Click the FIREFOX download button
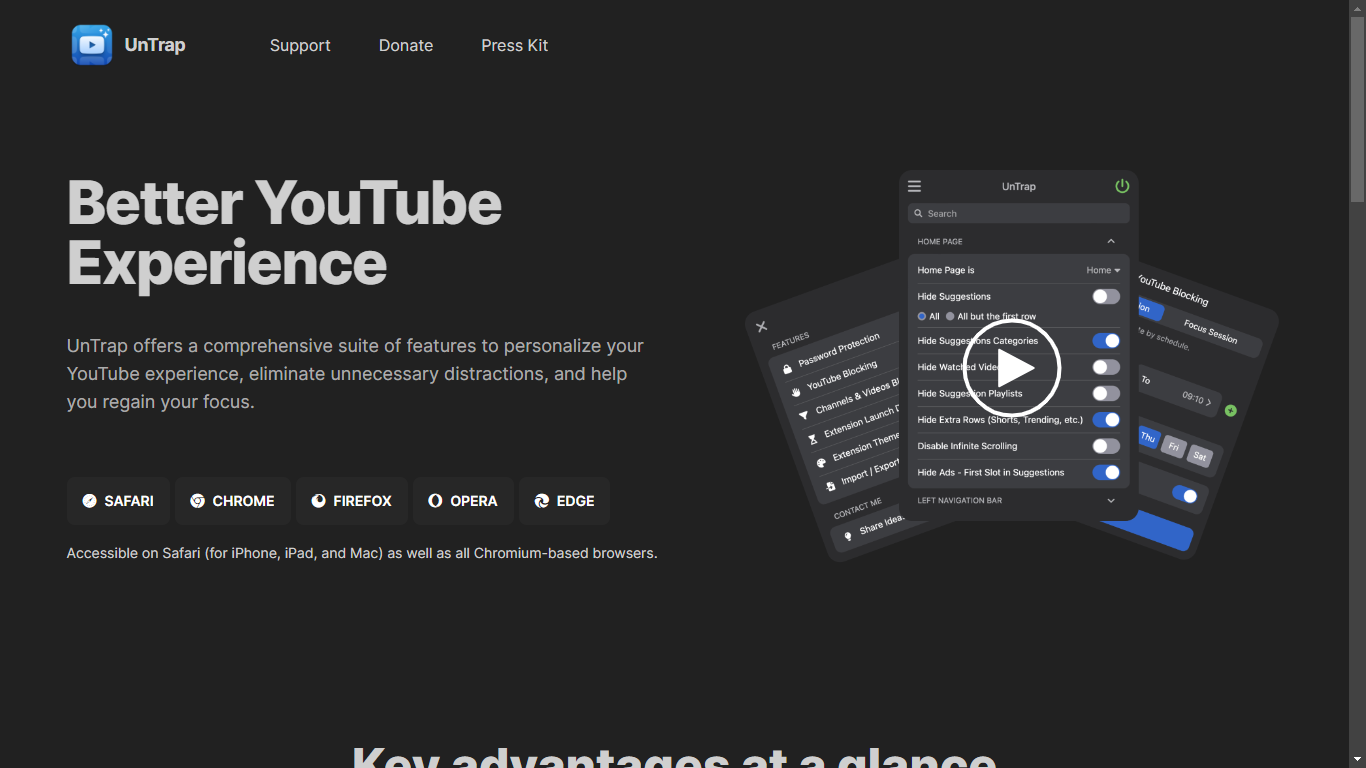 point(352,501)
